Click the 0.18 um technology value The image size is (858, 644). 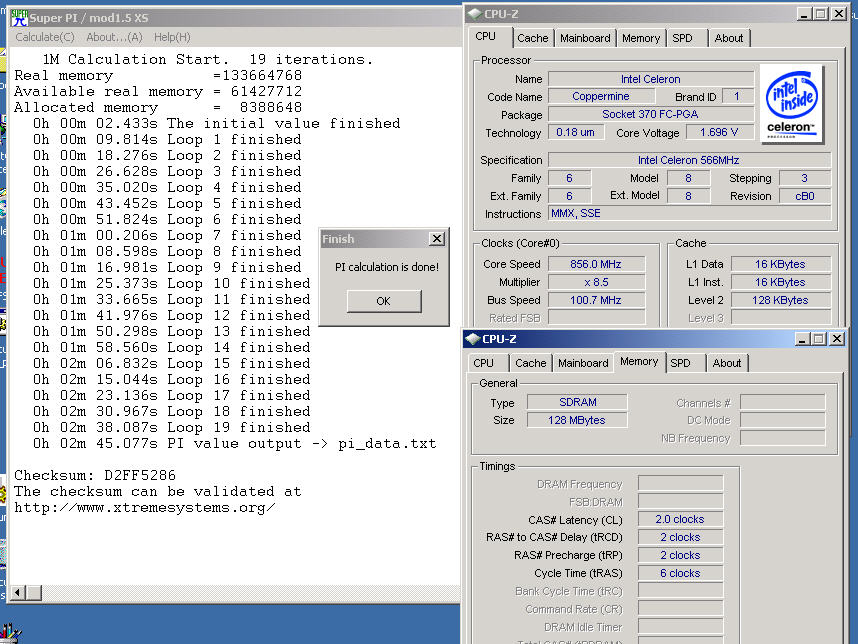point(576,132)
